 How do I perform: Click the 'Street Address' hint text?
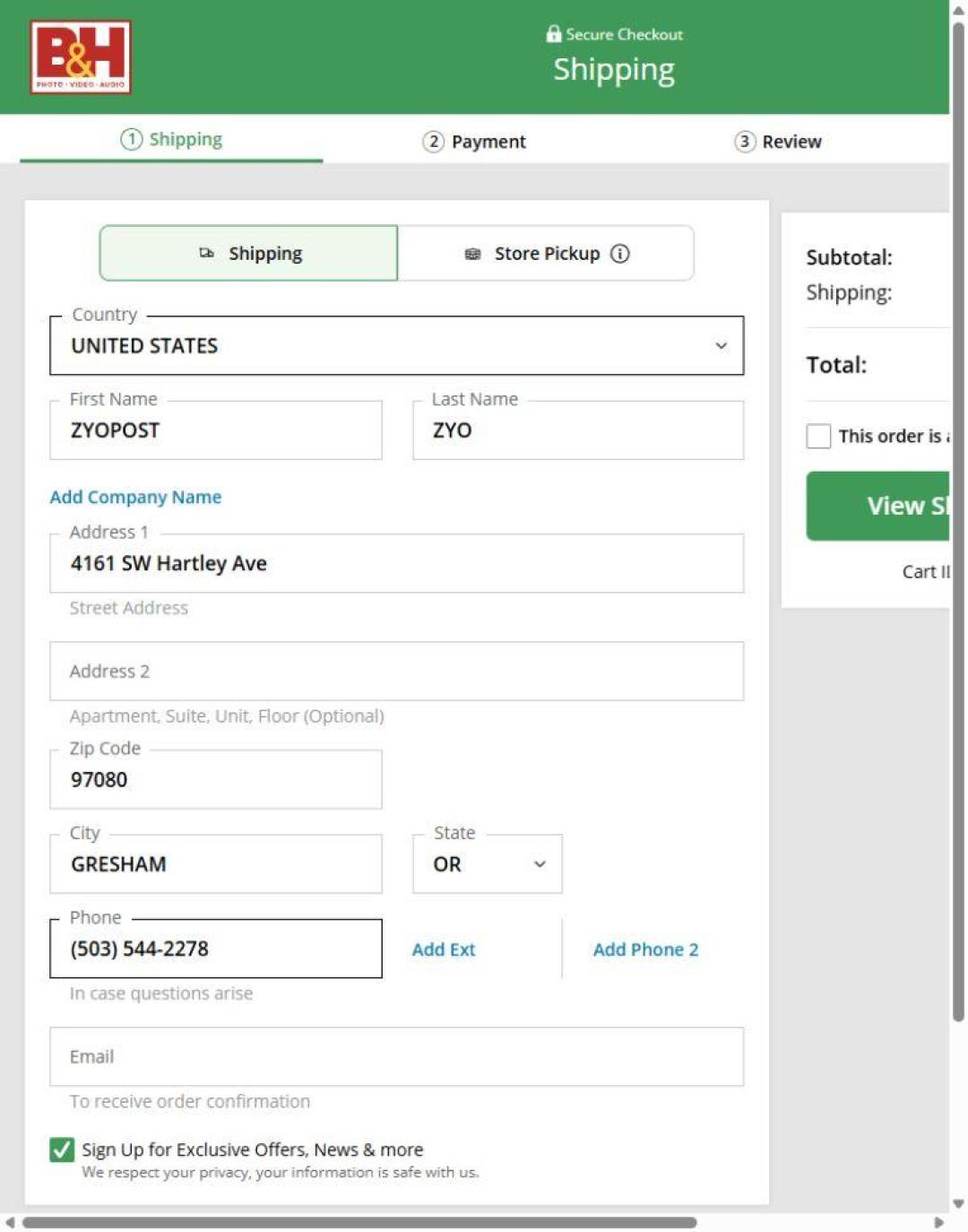click(x=129, y=608)
